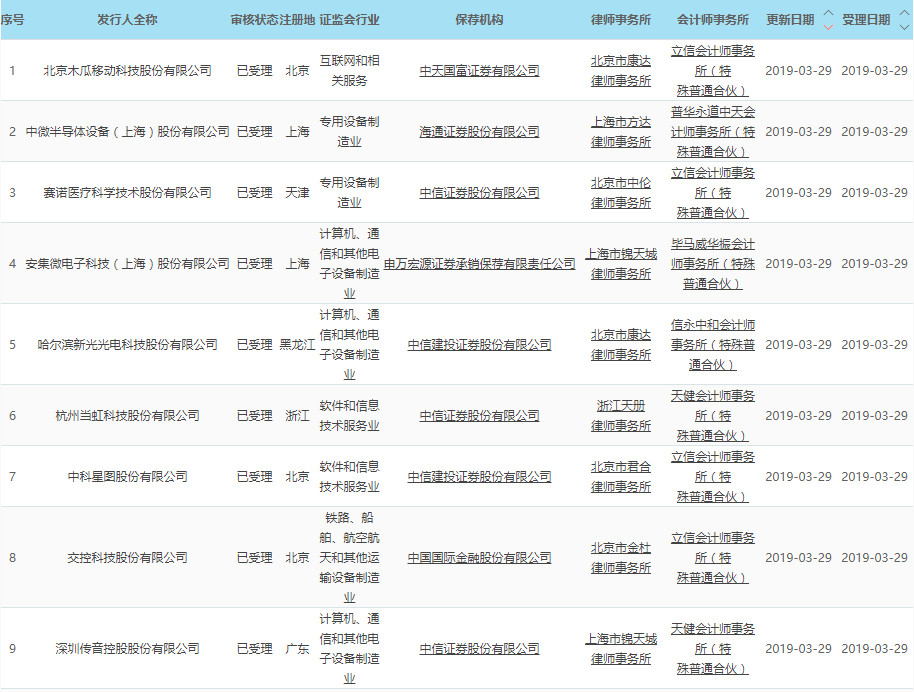This screenshot has height=692, width=914.
Task: Sort 更新日期 ascending with up arrow
Action: coord(827,12)
